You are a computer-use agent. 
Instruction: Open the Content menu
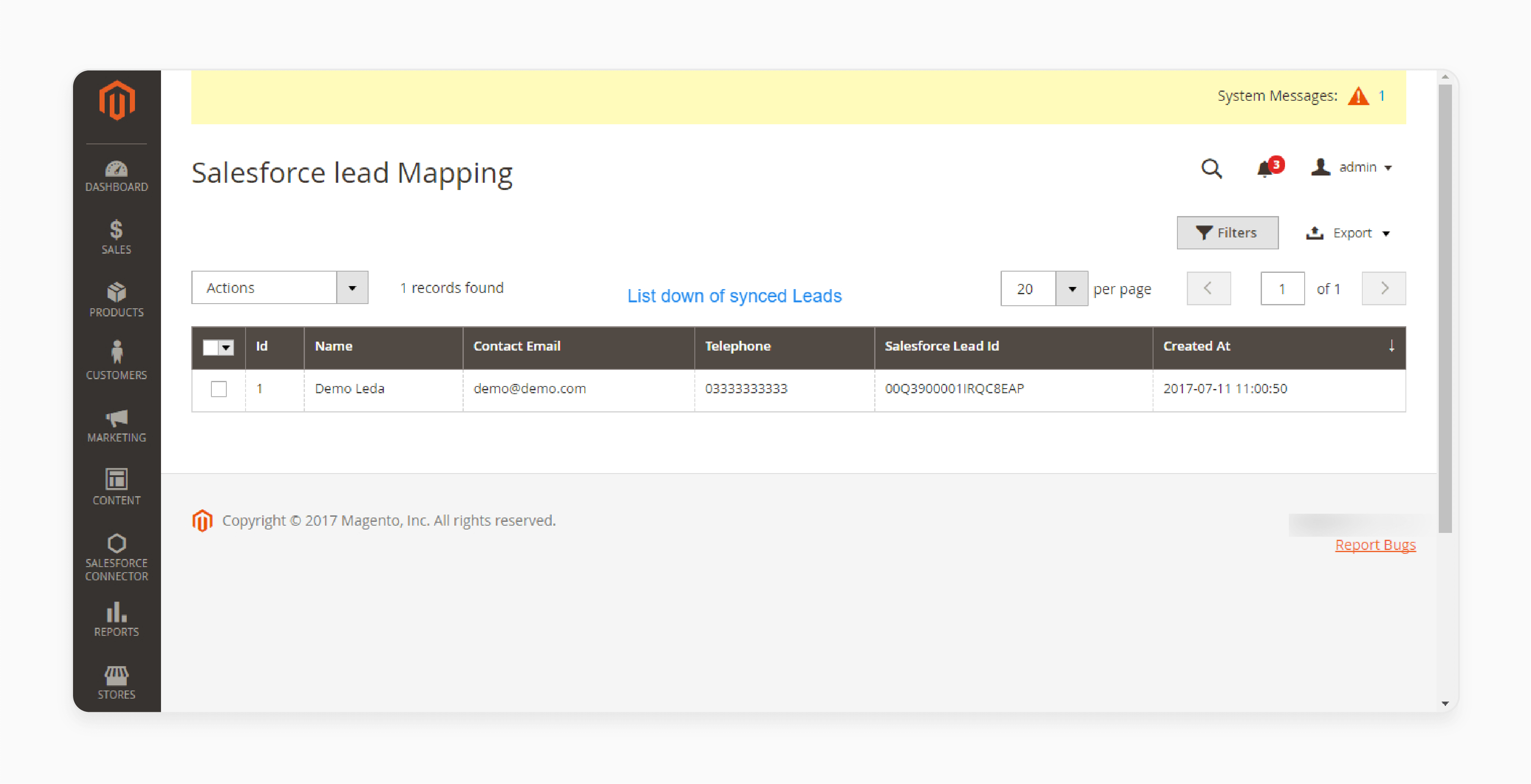point(117,487)
